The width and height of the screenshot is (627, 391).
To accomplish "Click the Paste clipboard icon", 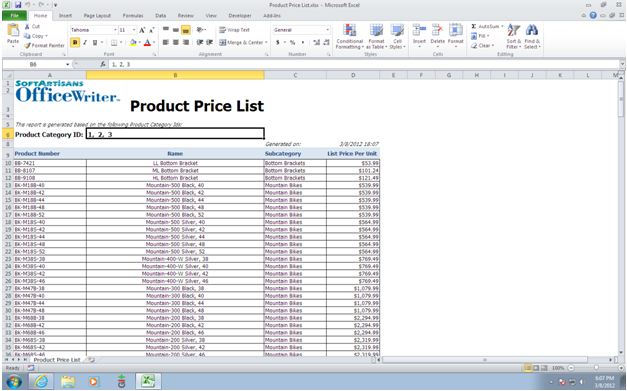I will pos(13,30).
